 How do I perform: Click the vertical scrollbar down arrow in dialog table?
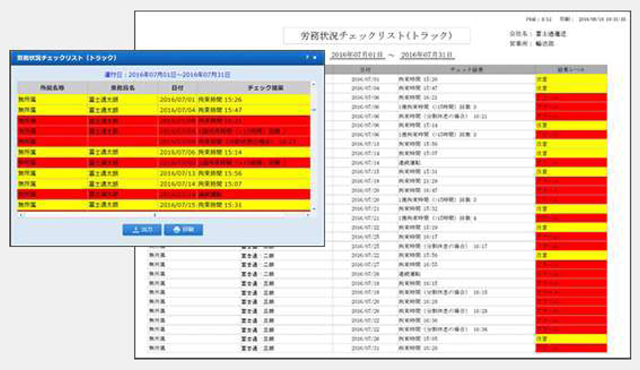pos(313,209)
